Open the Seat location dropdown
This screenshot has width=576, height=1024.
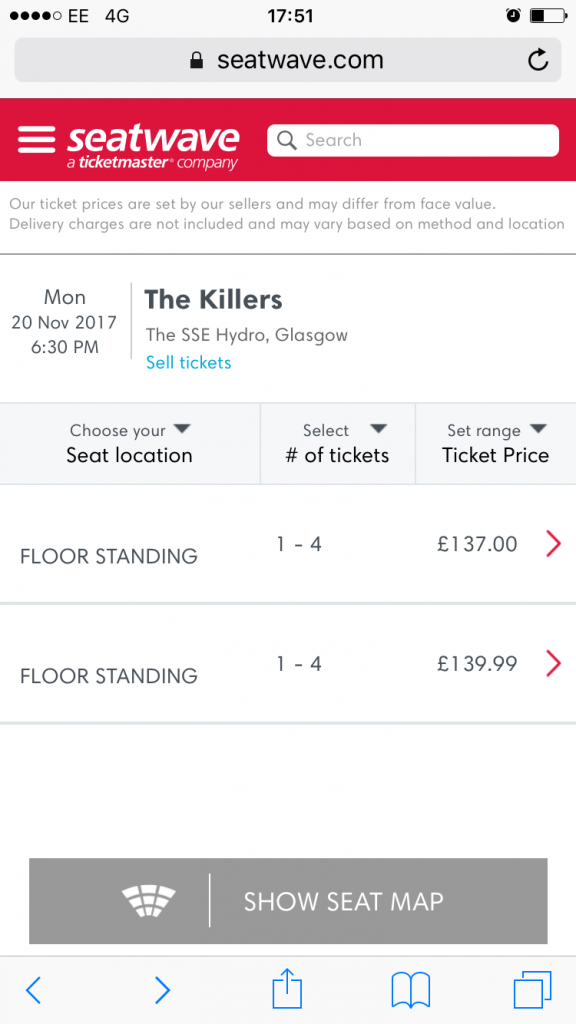[x=130, y=443]
